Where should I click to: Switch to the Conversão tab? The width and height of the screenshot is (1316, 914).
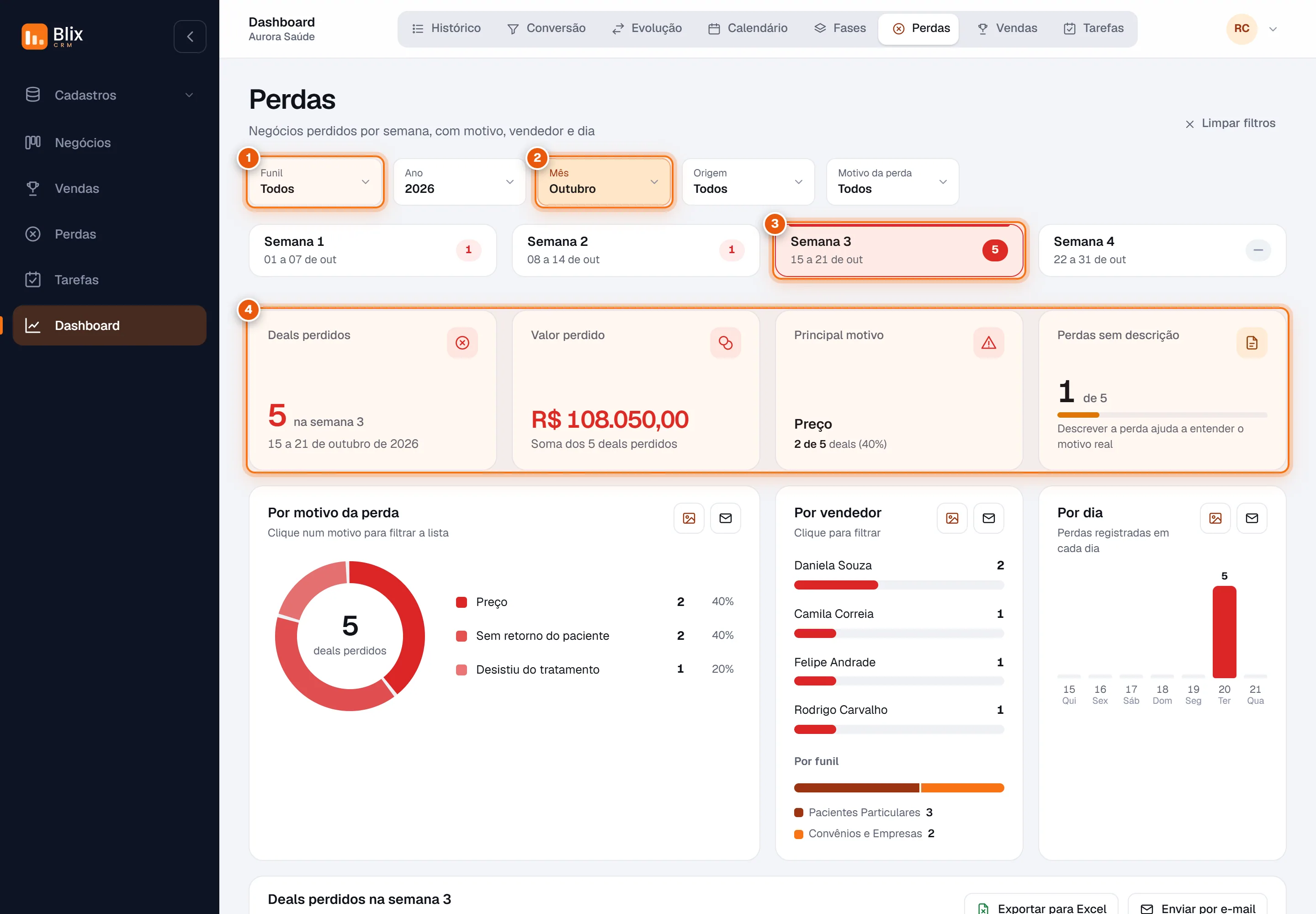tap(547, 29)
